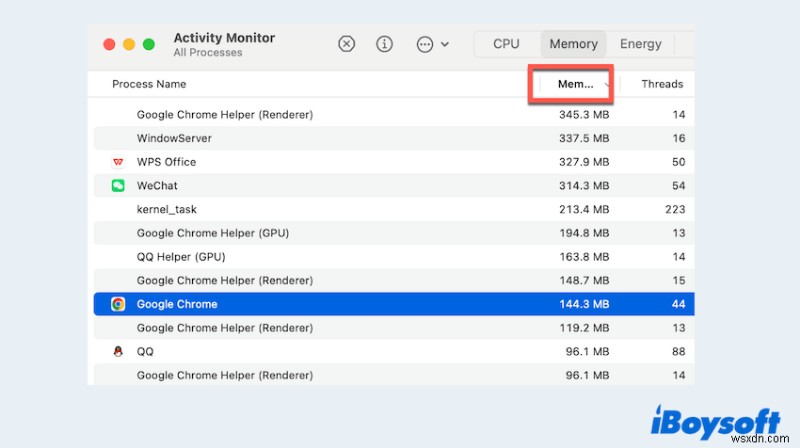Click the 314.3 MB memory value

click(584, 186)
